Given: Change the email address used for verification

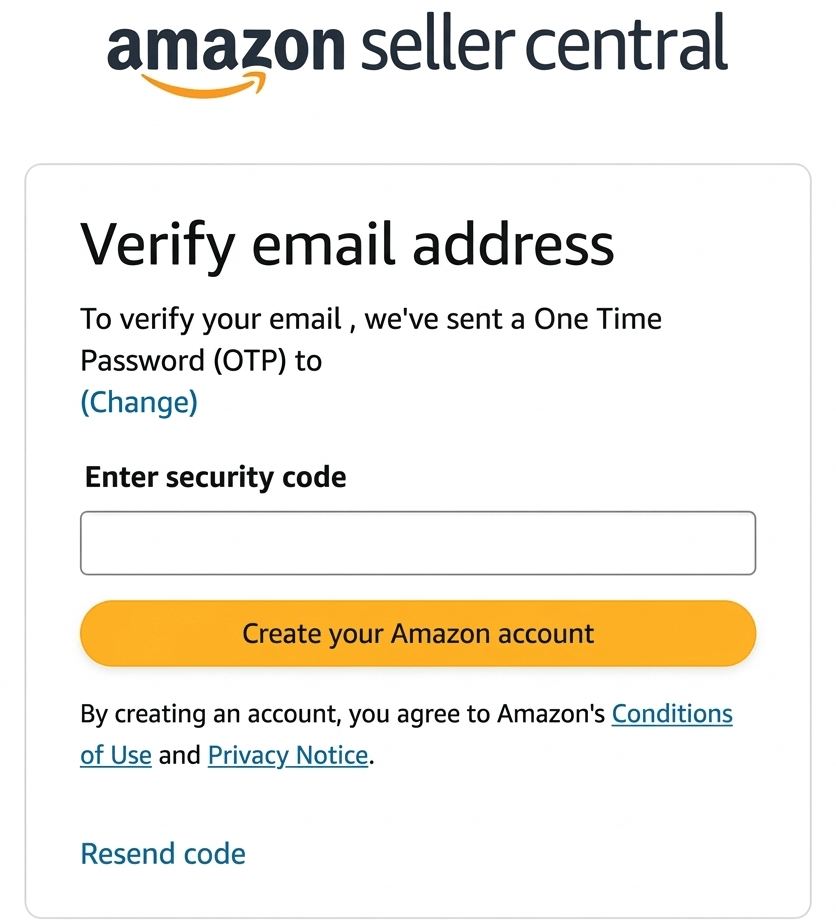Looking at the screenshot, I should point(138,402).
